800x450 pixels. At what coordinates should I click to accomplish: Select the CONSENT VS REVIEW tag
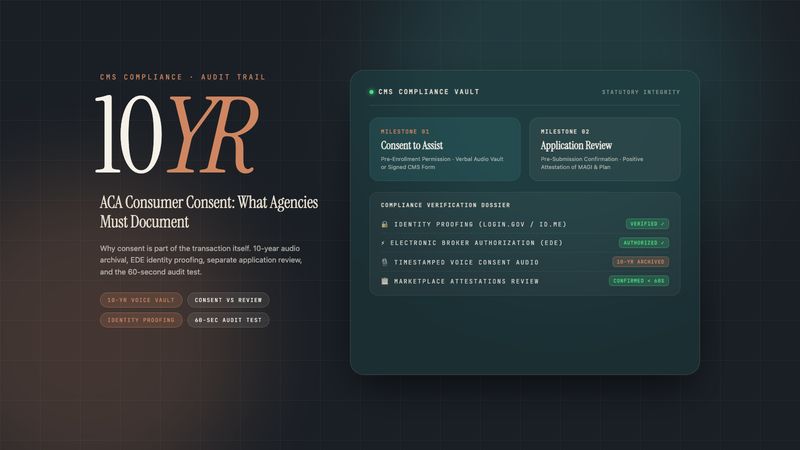coord(228,300)
